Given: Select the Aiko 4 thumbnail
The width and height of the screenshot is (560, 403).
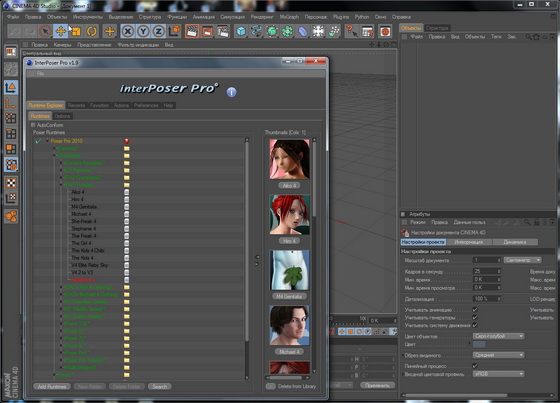Looking at the screenshot, I should tap(289, 159).
